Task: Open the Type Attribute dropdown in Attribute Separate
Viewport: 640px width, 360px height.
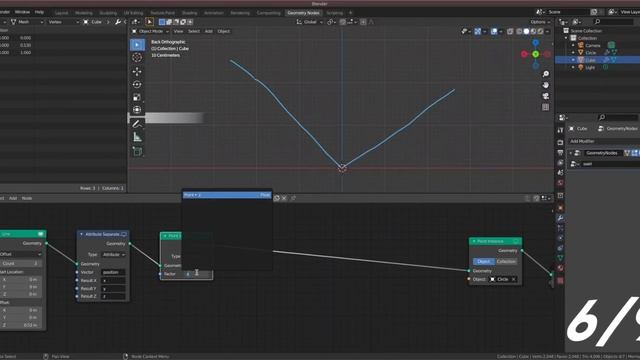Action: (x=113, y=255)
